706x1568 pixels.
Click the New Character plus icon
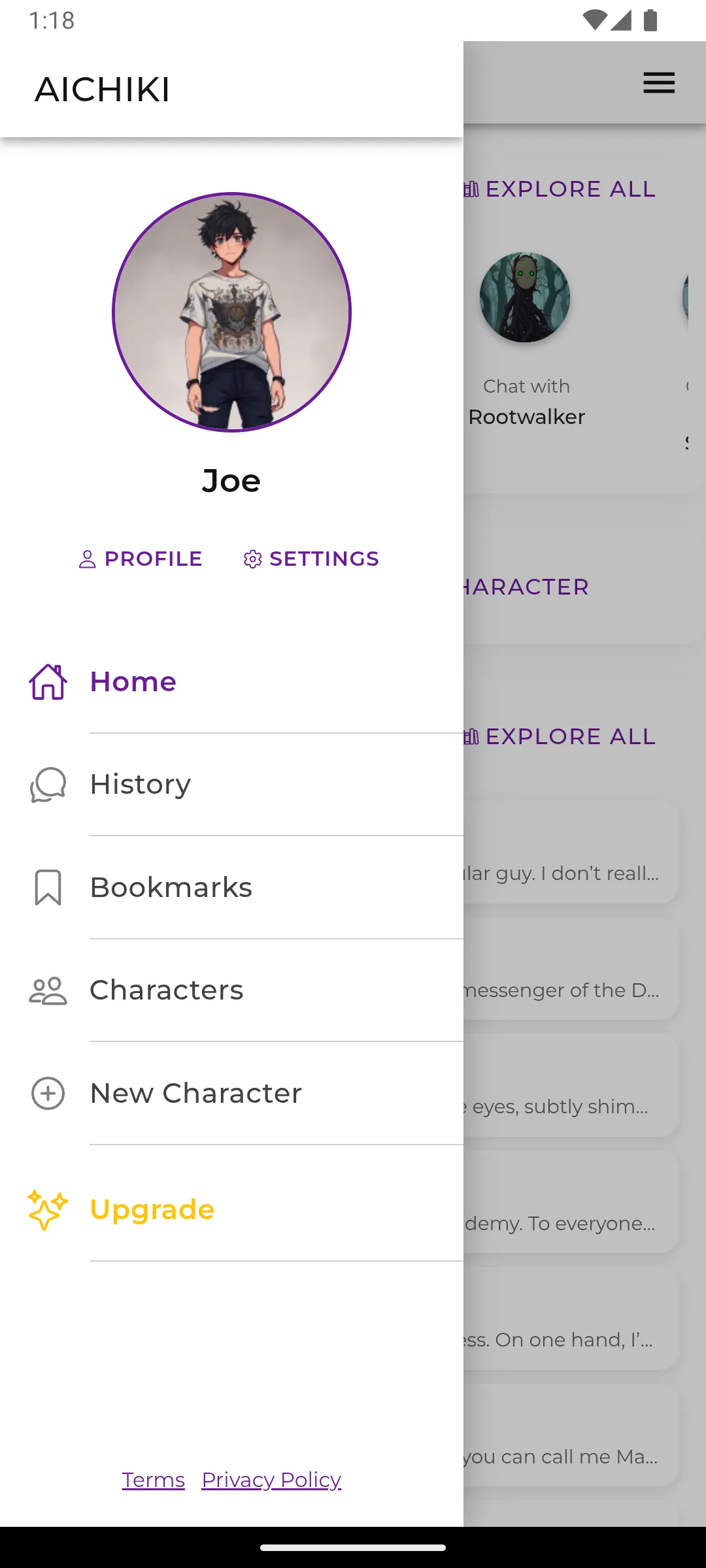click(48, 1093)
